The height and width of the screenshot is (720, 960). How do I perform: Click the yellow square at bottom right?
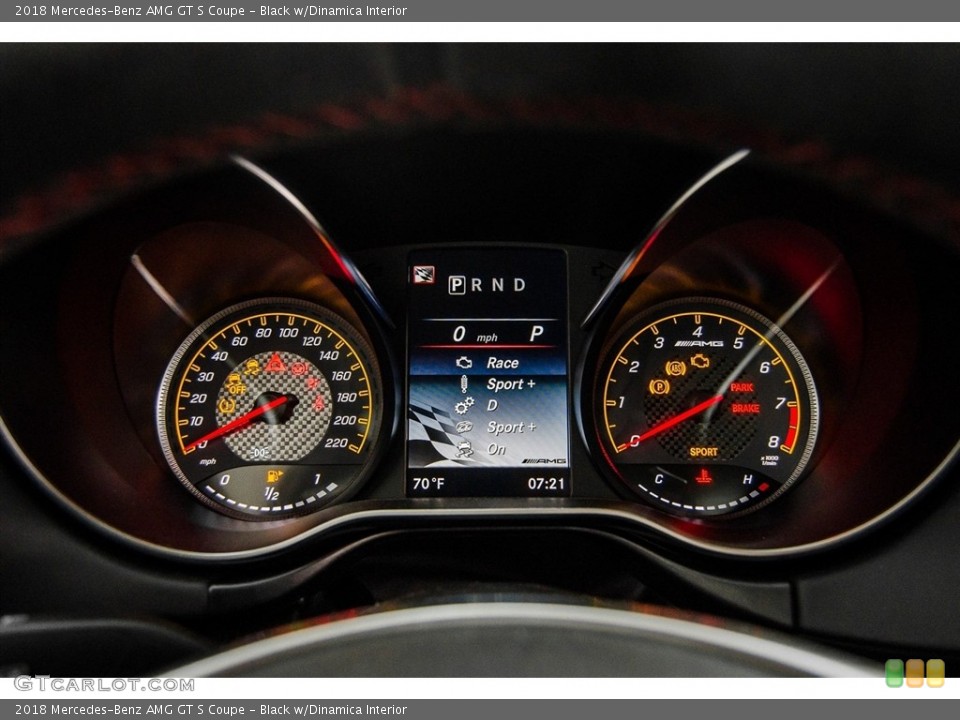pos(935,673)
